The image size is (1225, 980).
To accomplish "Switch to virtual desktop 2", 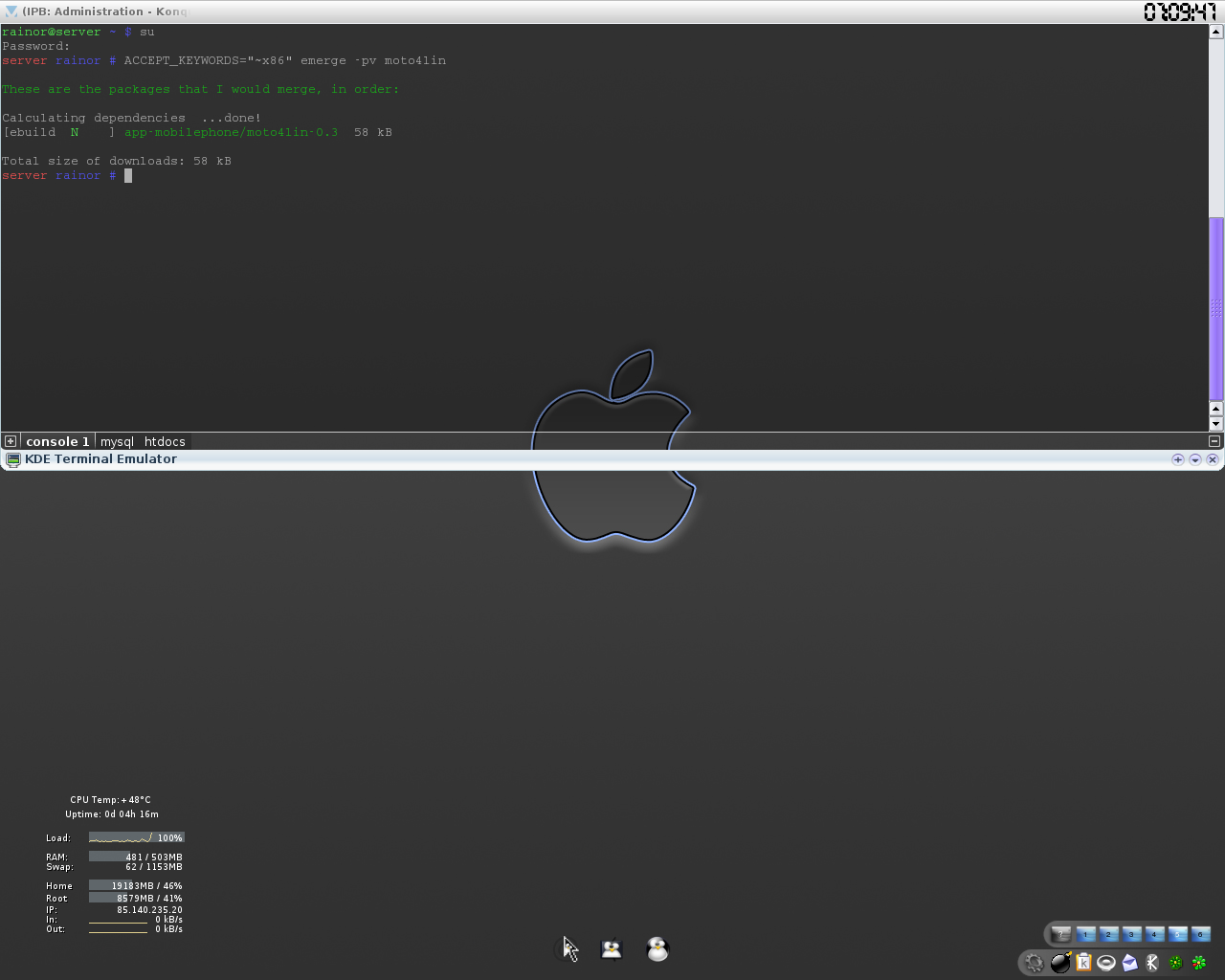I will tap(1108, 934).
